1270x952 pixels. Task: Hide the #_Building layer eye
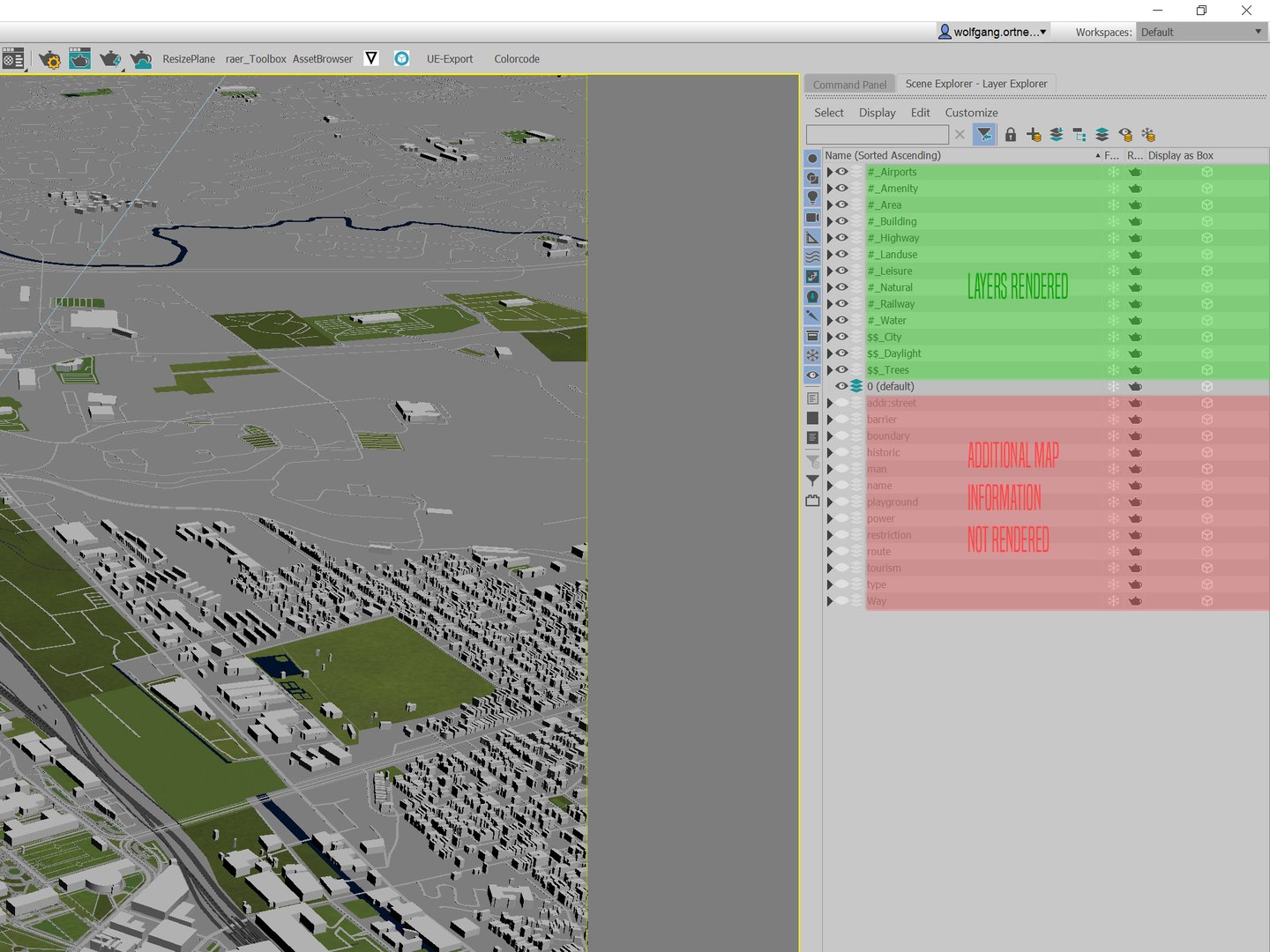click(842, 221)
